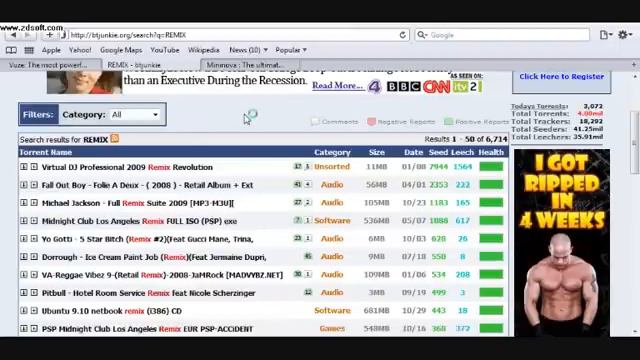Open Virtual DJ Professional 2009 Remix Revolution torrent
Image resolution: width=640 pixels, height=360 pixels.
127,167
